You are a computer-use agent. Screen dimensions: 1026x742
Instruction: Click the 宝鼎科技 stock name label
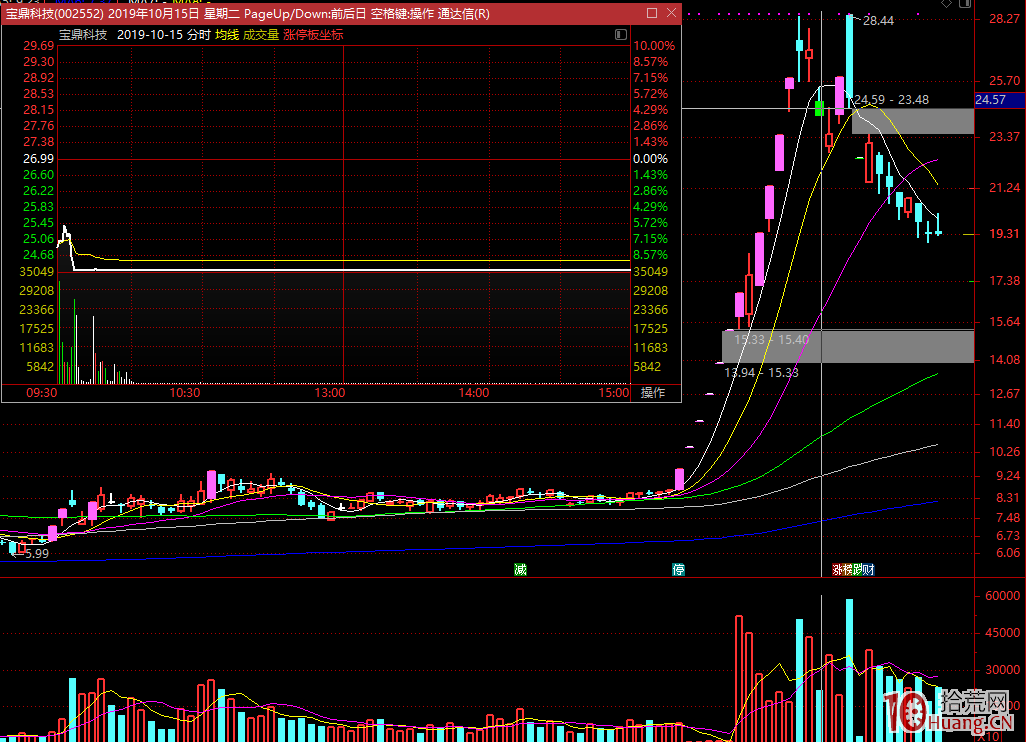82,34
